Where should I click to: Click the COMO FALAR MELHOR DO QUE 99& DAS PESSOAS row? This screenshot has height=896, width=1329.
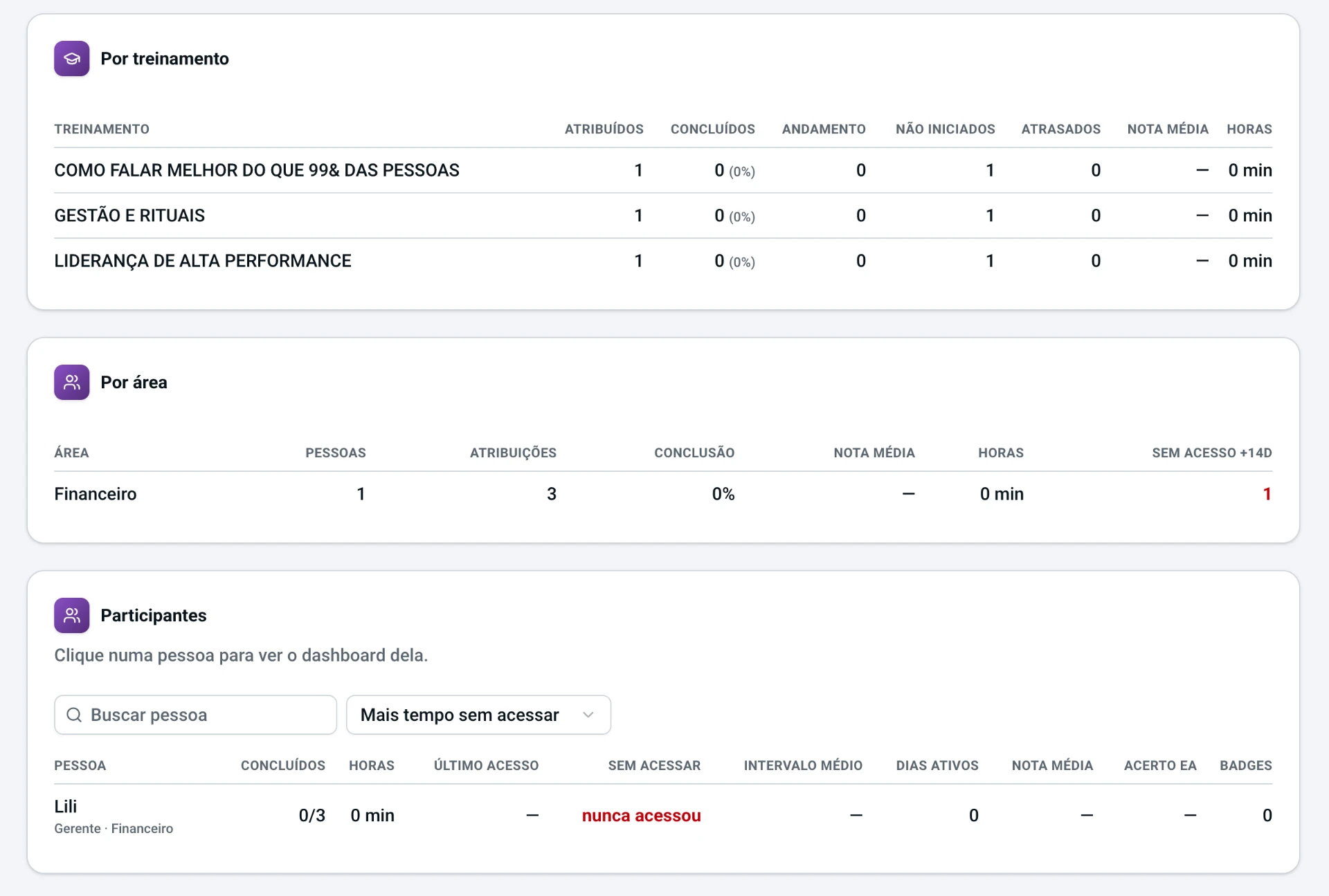[x=663, y=170]
